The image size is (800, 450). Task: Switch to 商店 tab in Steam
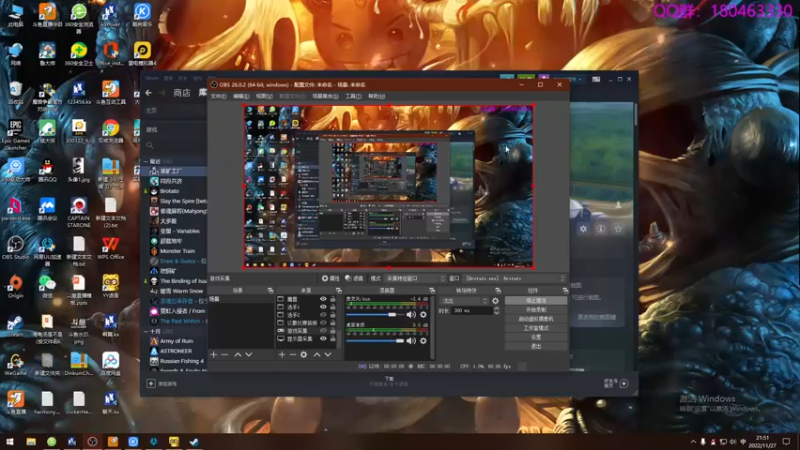pyautogui.click(x=182, y=93)
